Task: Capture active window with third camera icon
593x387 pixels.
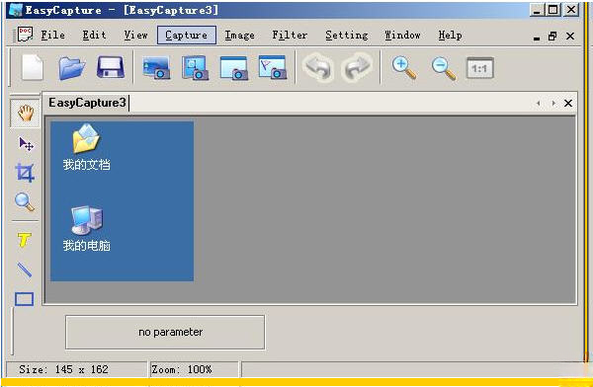Action: point(234,68)
